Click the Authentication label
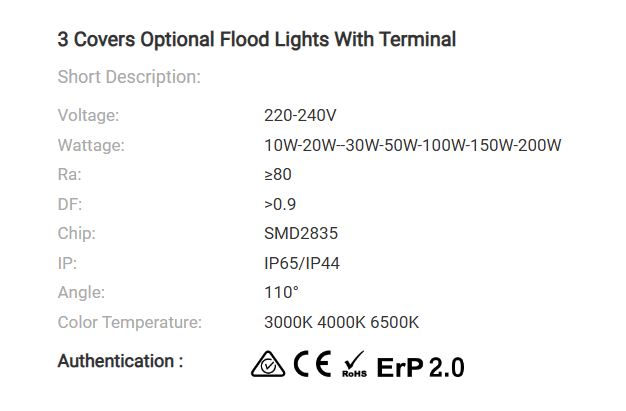 pos(120,361)
